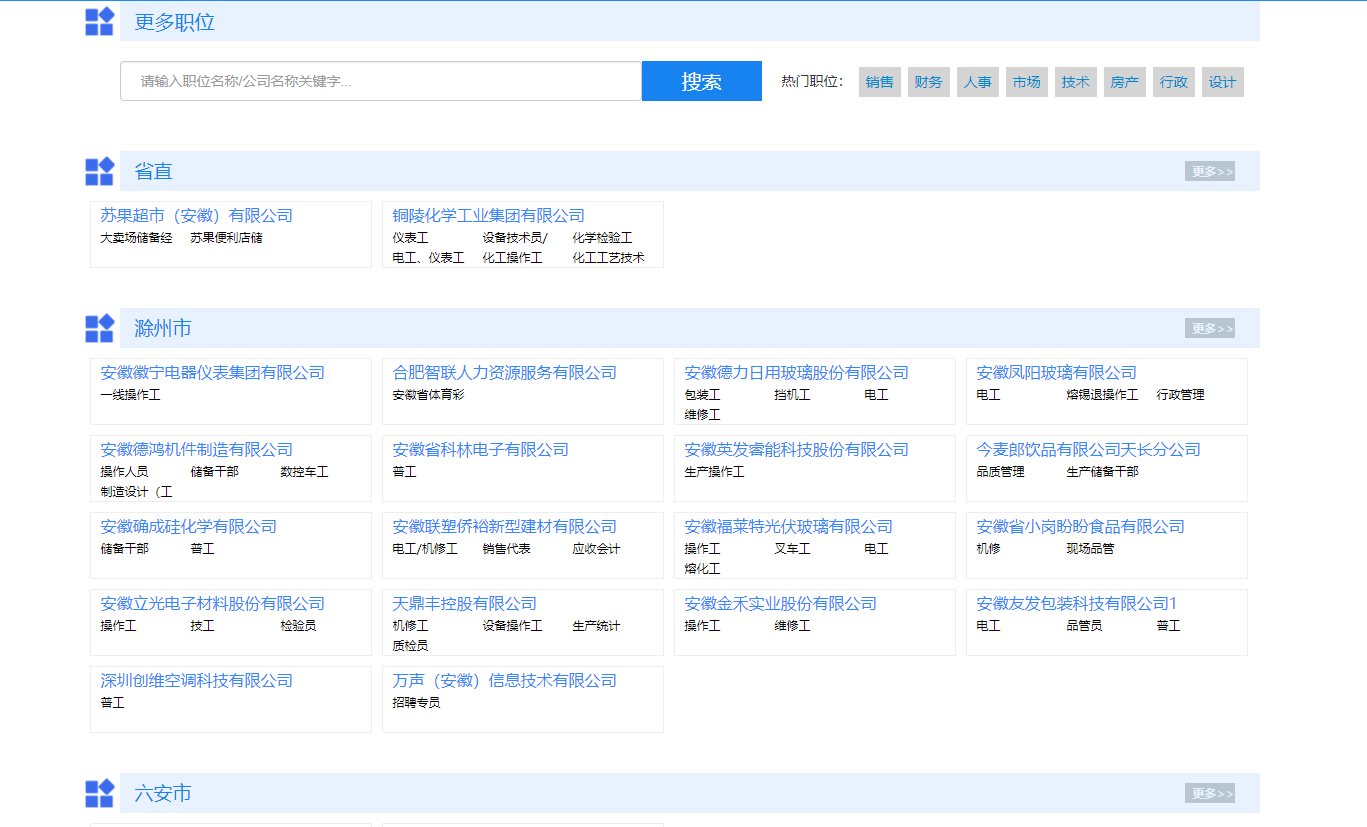Image resolution: width=1367 pixels, height=827 pixels.
Task: Click the 设备技术员/ job
Action: pos(515,238)
